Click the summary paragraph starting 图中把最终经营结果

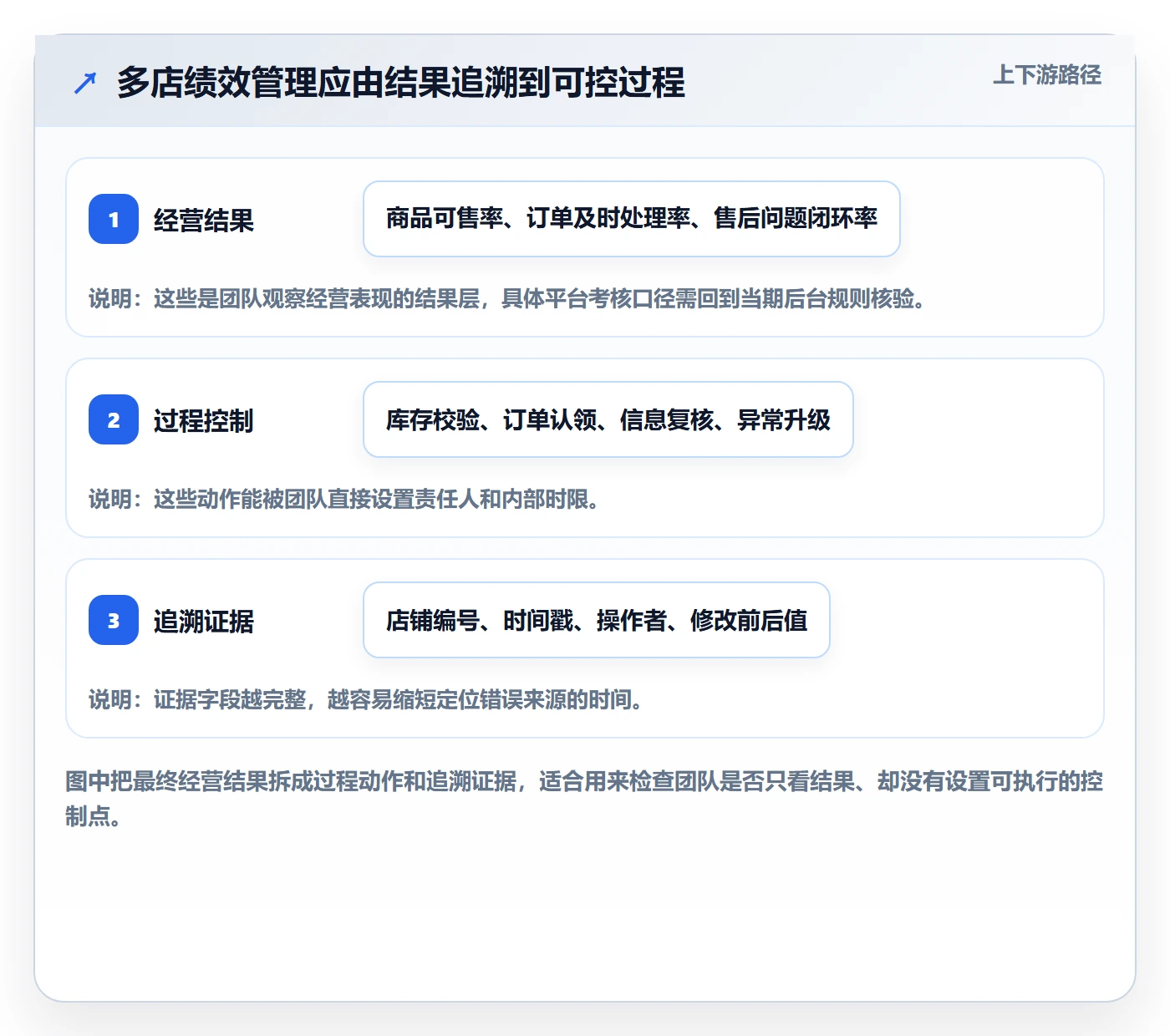click(584, 799)
